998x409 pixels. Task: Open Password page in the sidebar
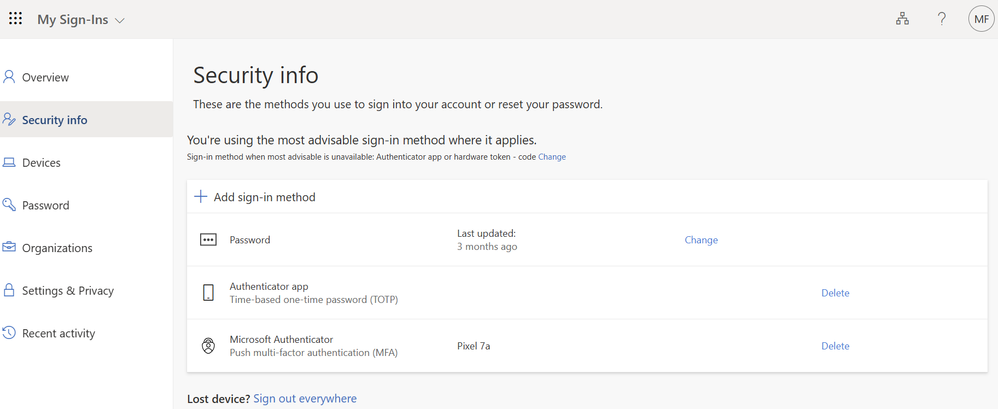pos(45,205)
